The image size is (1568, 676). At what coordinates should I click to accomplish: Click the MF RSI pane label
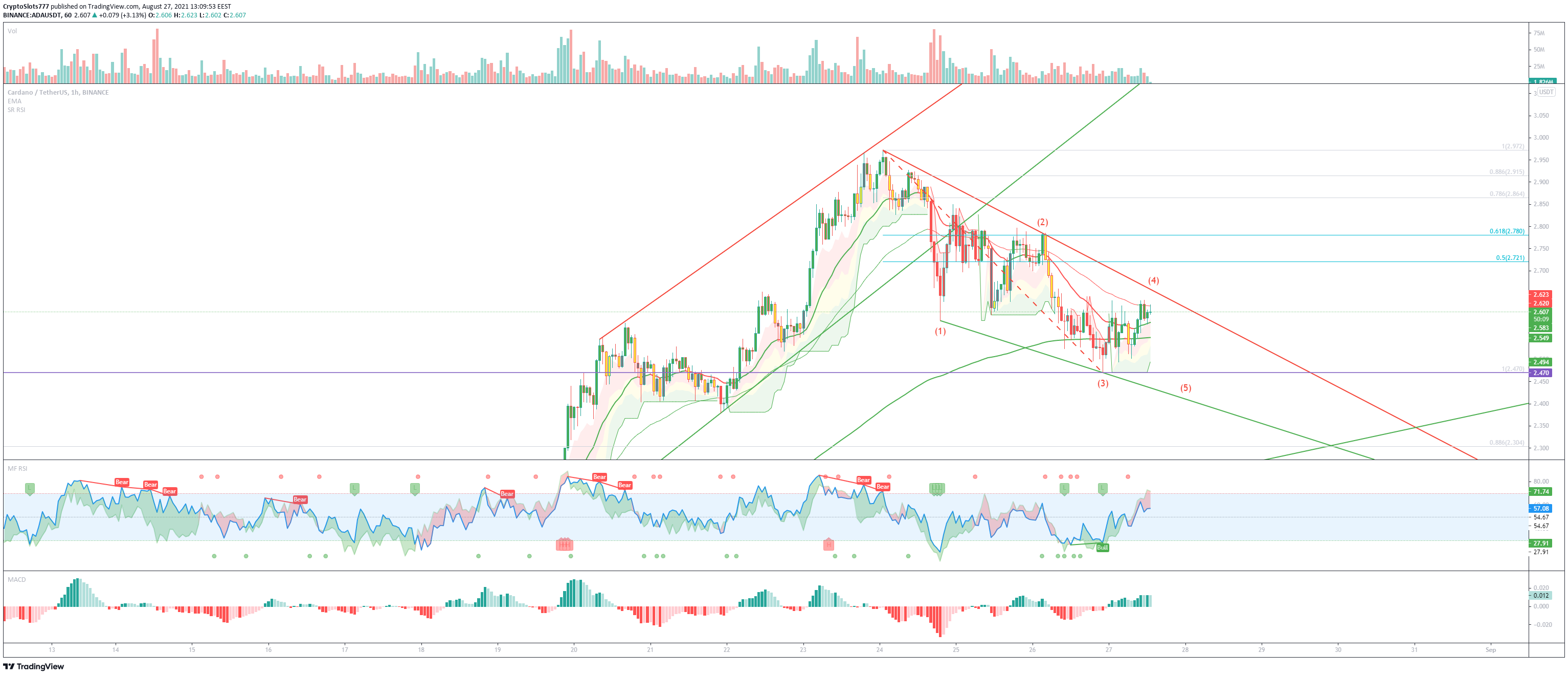[x=17, y=468]
